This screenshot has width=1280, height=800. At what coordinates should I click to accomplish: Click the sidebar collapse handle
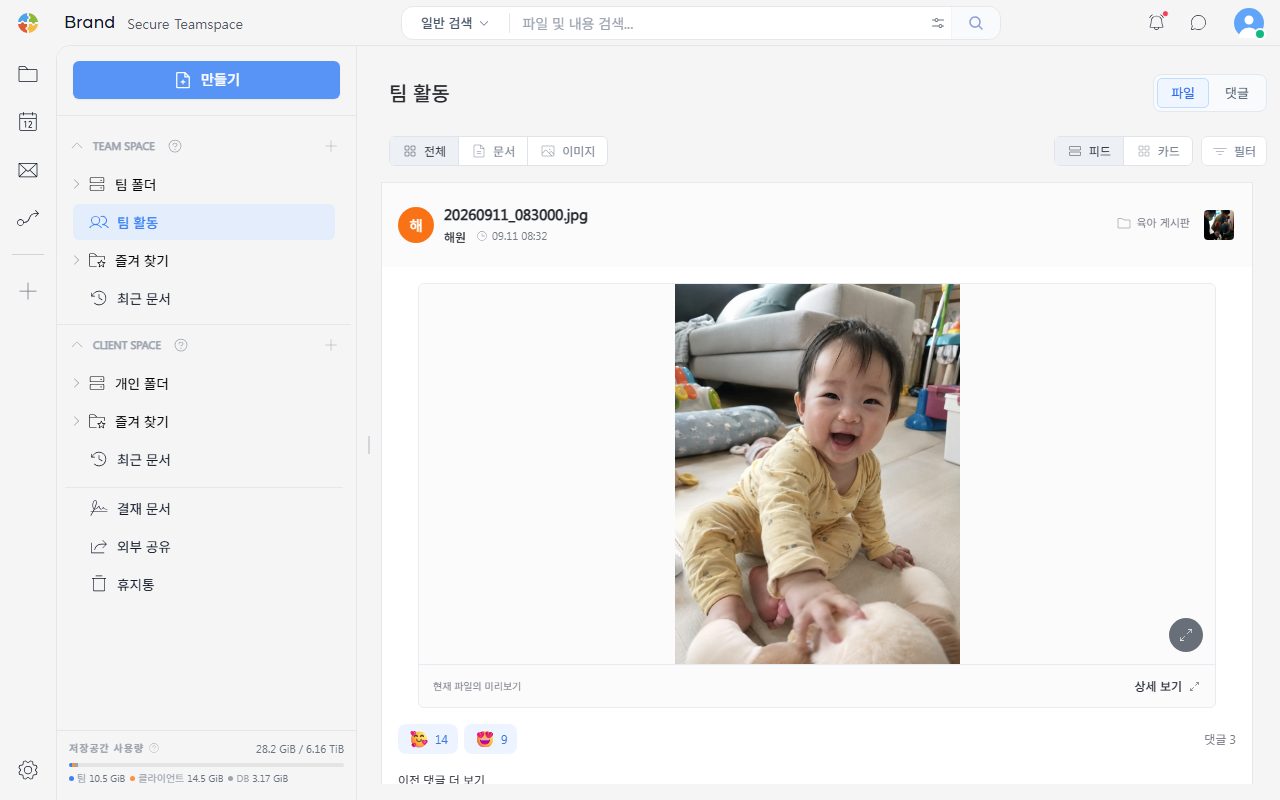coord(368,445)
